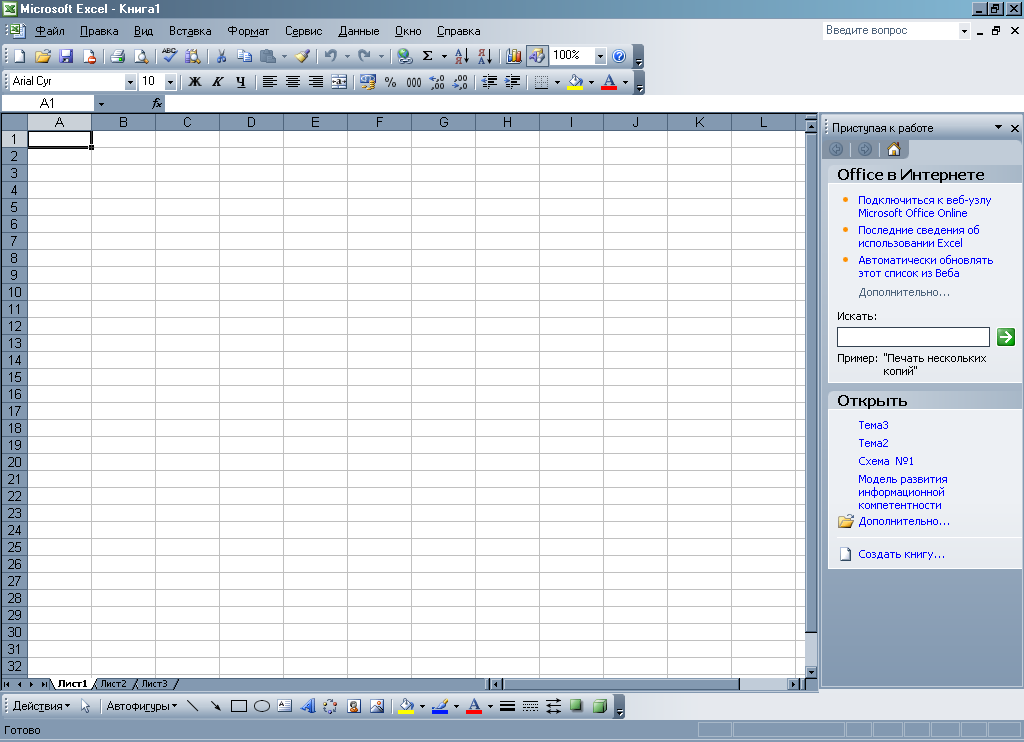Open task pane title dropdown arrow
The image size is (1024, 742).
pyautogui.click(x=999, y=127)
